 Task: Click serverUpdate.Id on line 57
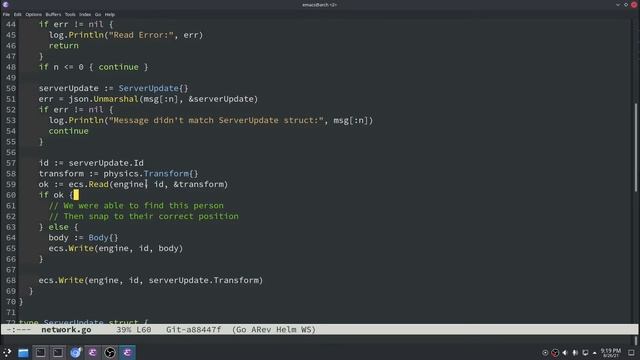click(106, 163)
